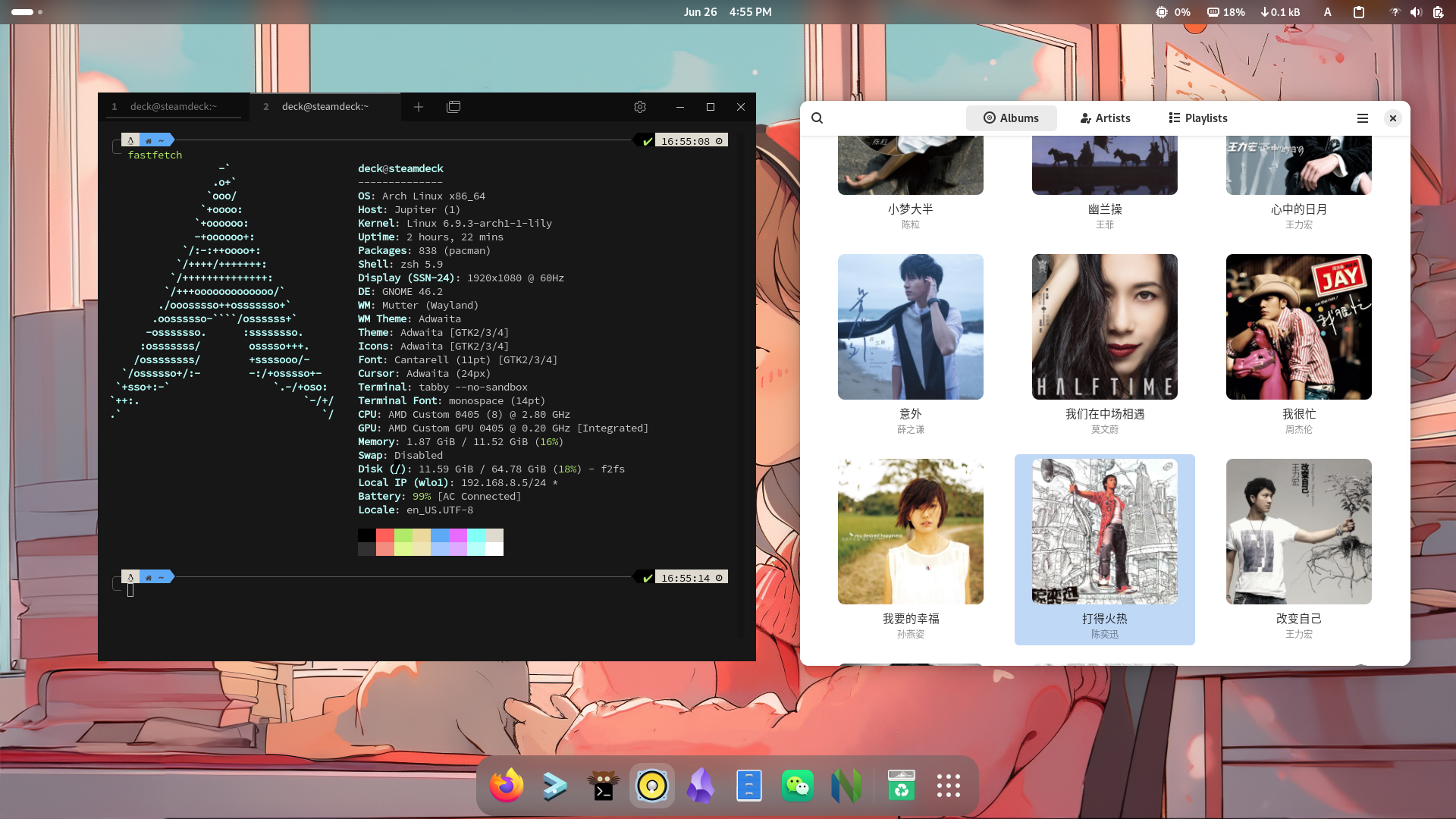Switch to the Artists tab
This screenshot has height=819, width=1456.
click(x=1105, y=118)
